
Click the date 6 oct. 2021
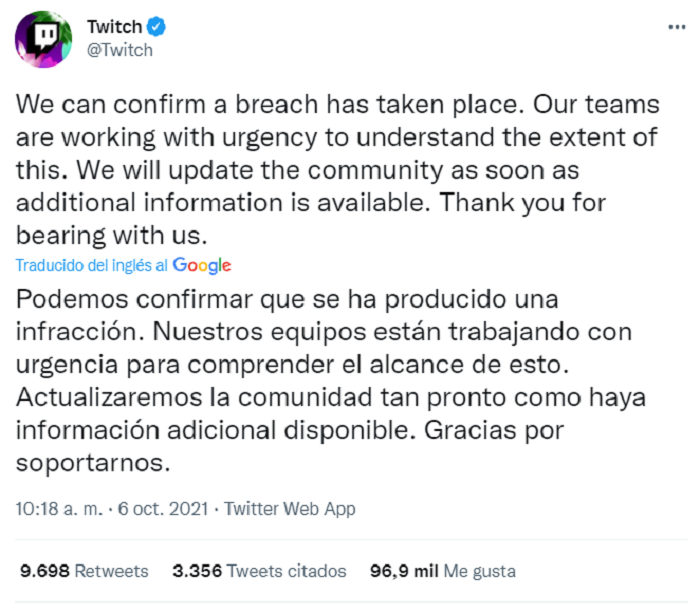163,509
